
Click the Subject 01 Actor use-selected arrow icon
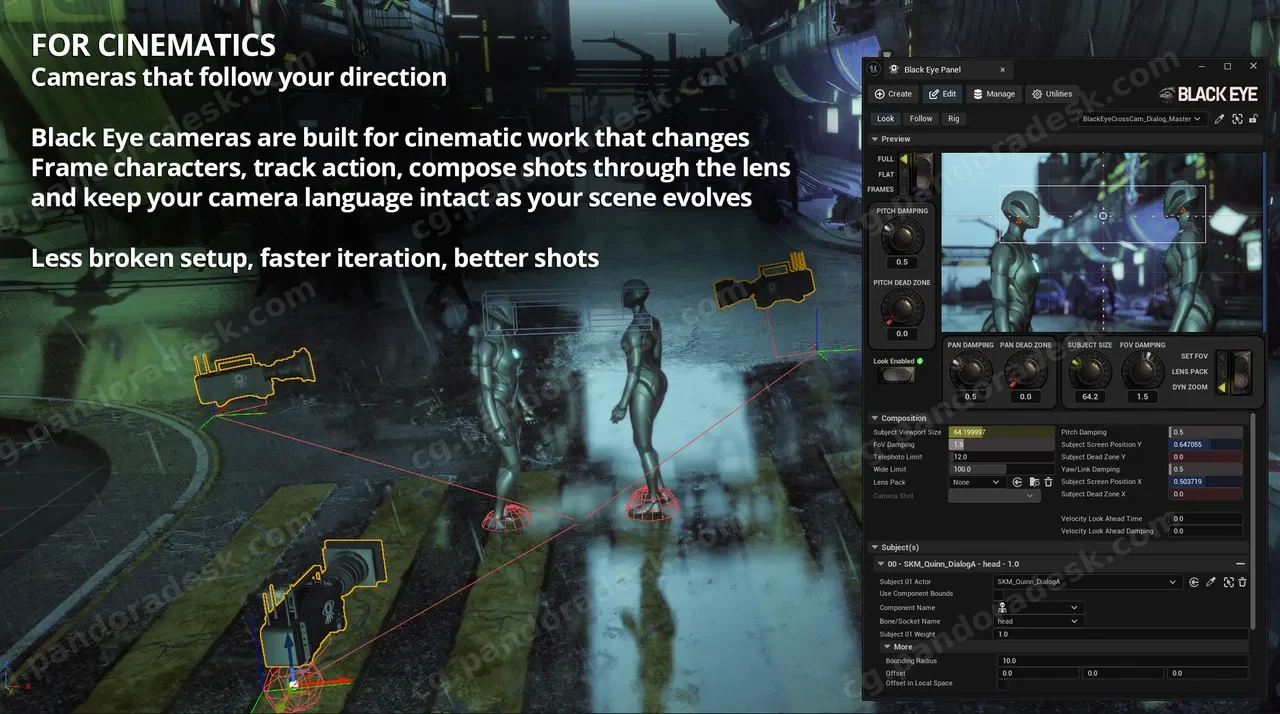click(x=1194, y=582)
